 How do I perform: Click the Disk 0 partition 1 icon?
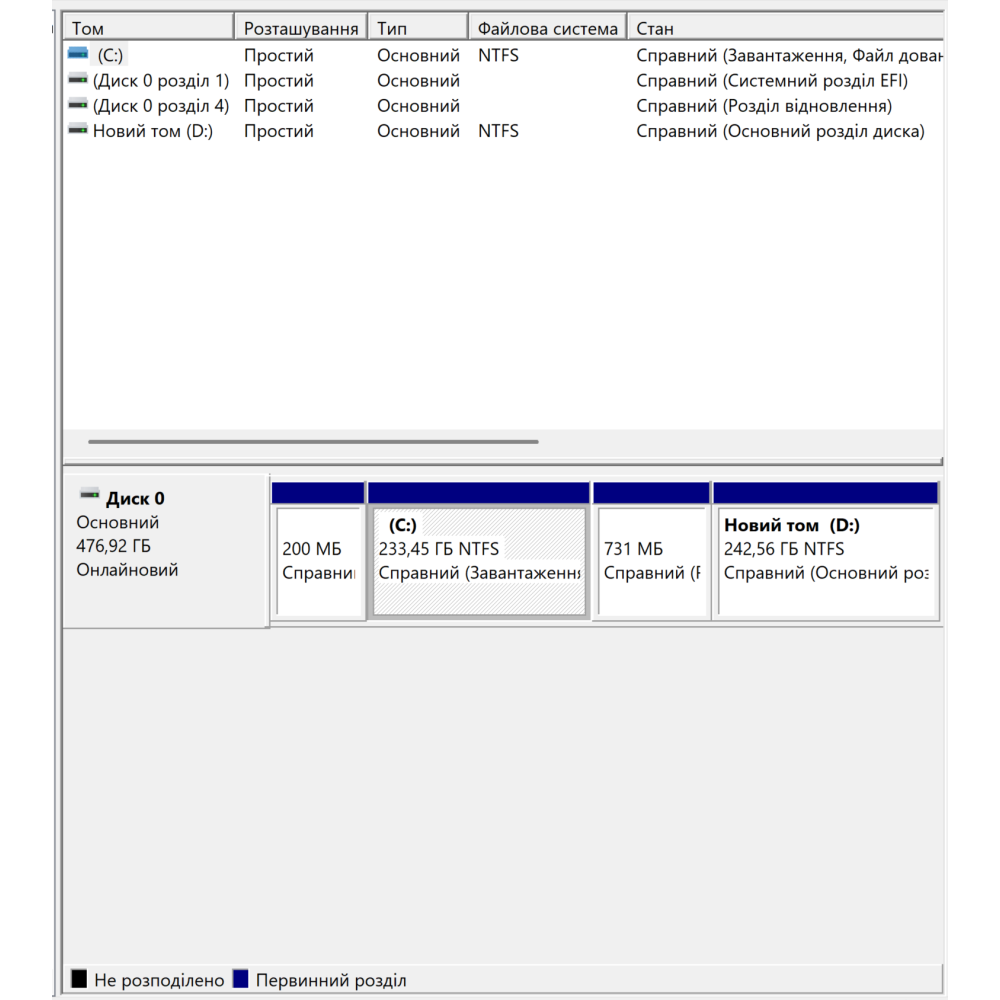click(x=77, y=80)
